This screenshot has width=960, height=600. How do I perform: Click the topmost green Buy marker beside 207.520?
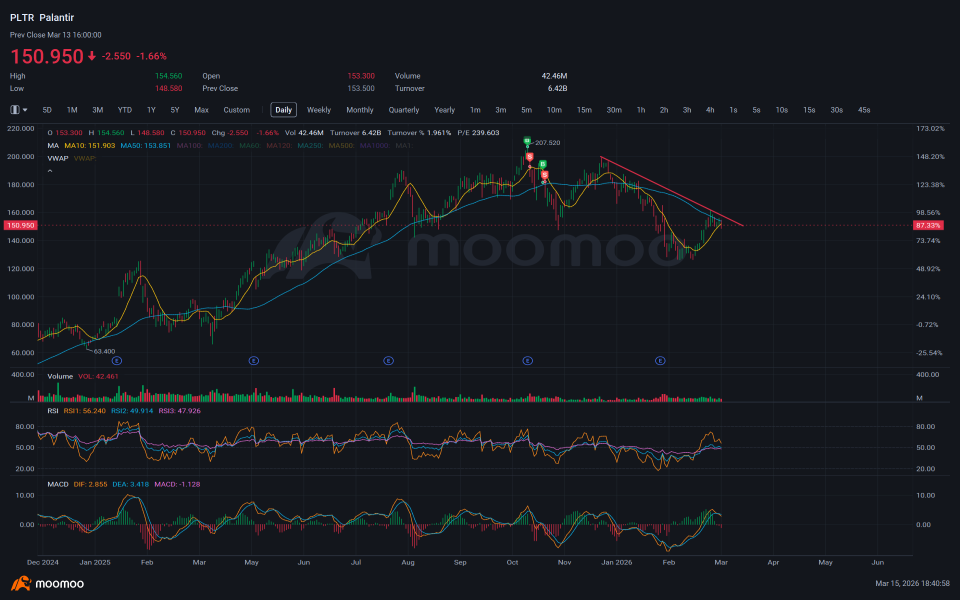[527, 141]
